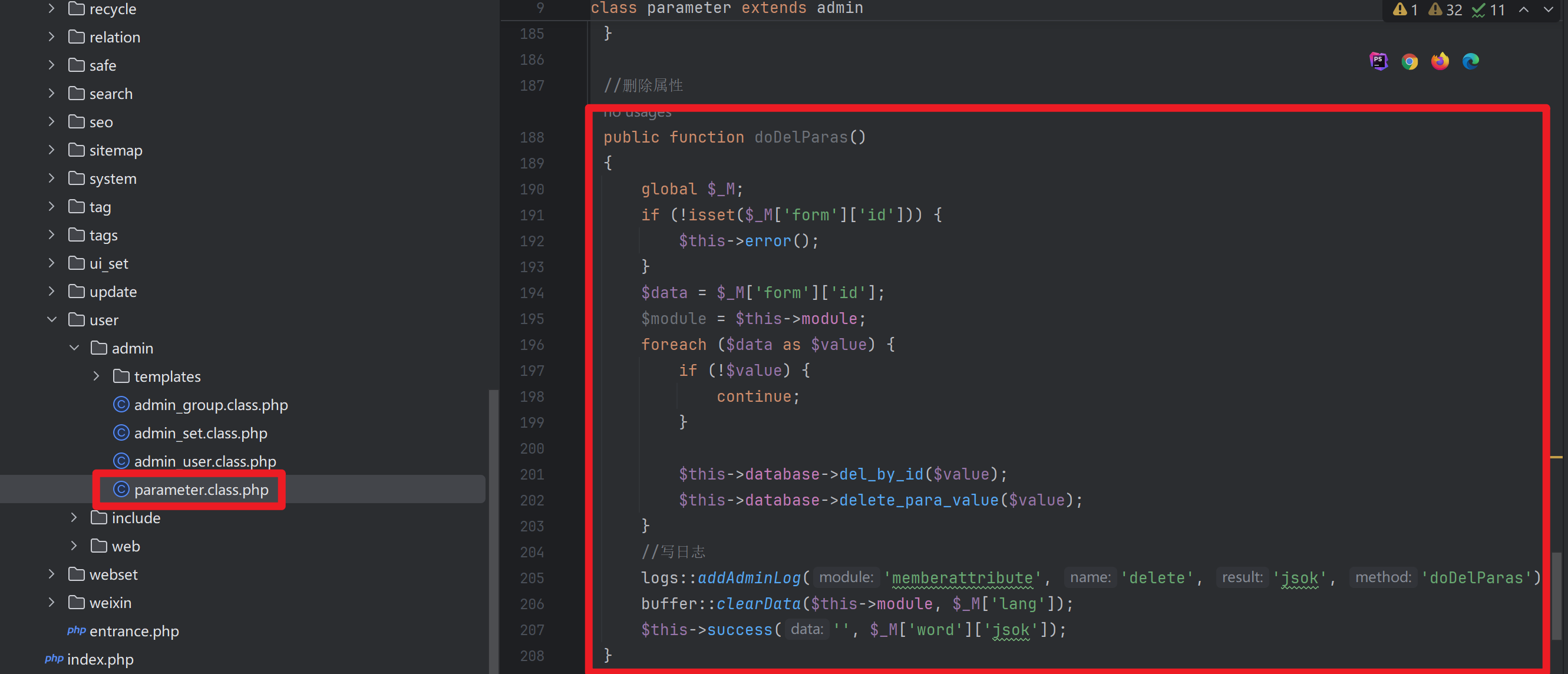Collapse the user folder

(x=52, y=320)
